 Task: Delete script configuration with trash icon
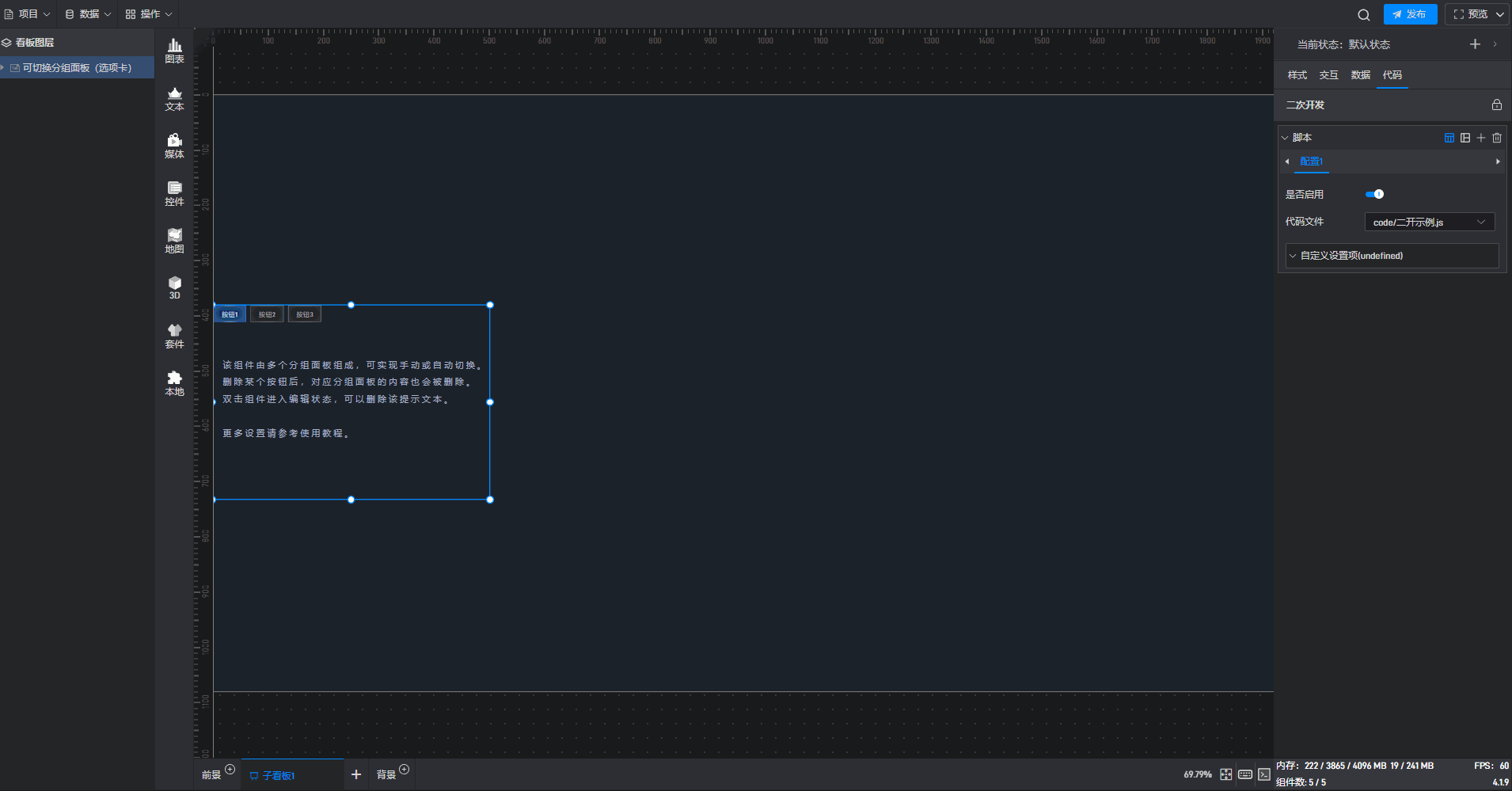1497,138
